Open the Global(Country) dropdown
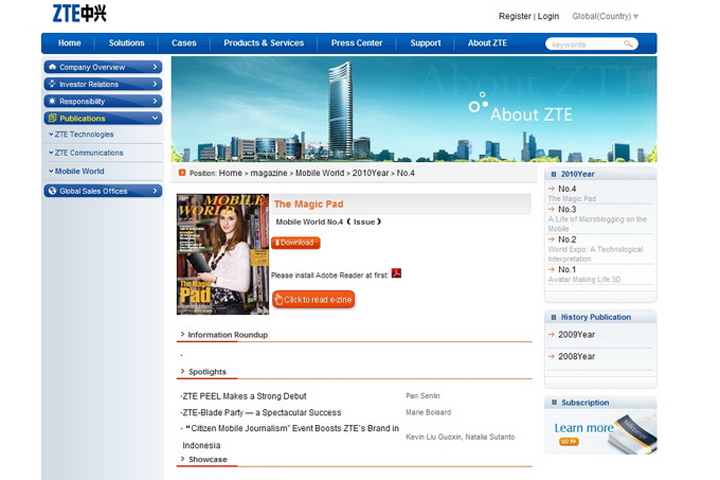Viewport: 720px width, 480px height. pos(605,16)
